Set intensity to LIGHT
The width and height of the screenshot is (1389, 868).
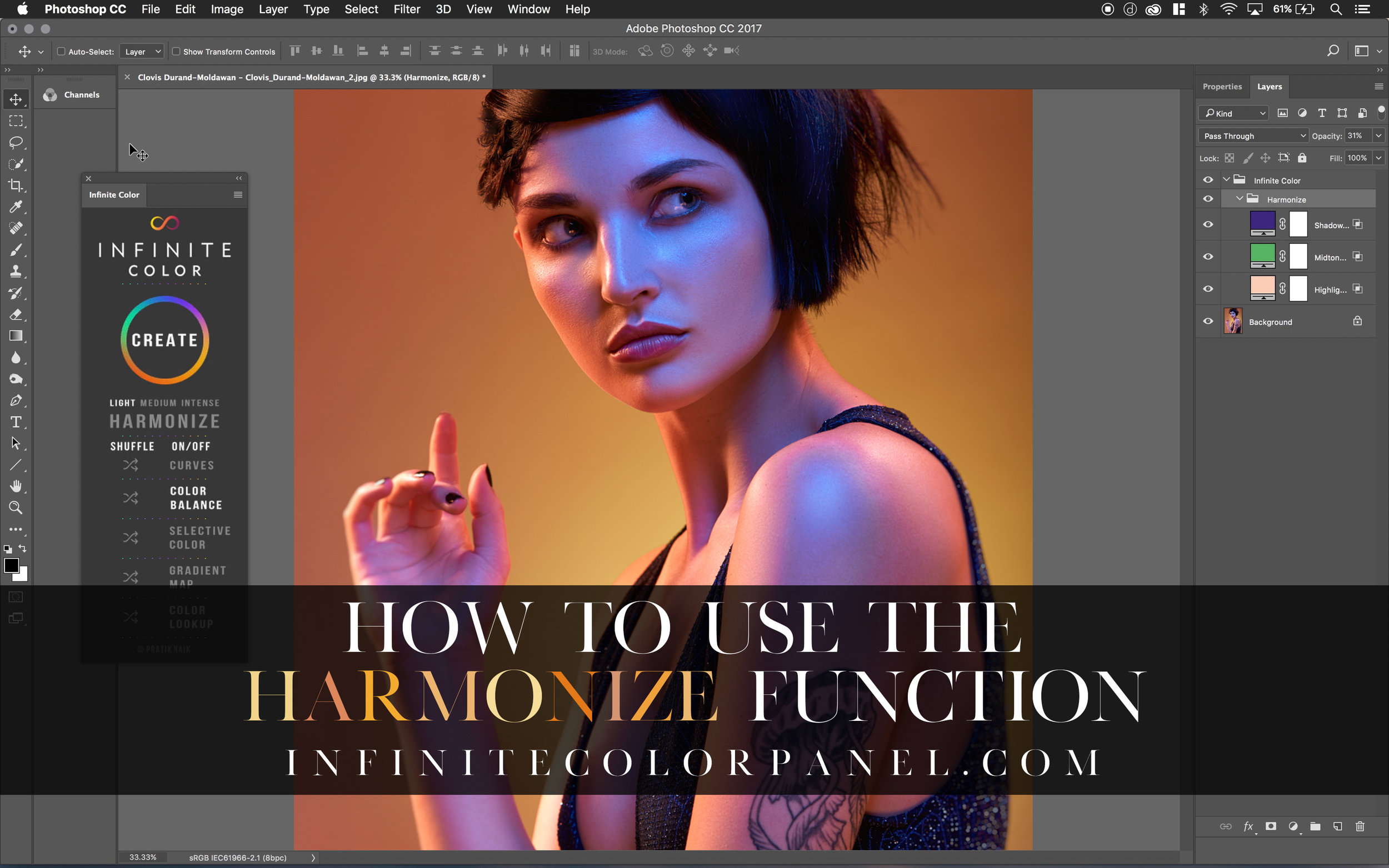click(x=122, y=403)
